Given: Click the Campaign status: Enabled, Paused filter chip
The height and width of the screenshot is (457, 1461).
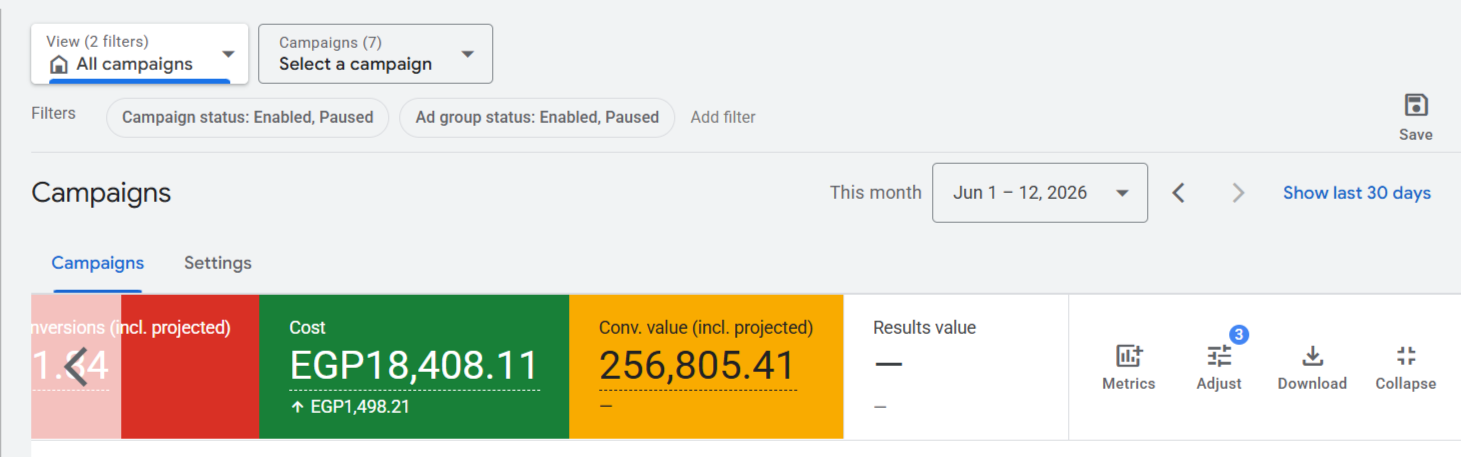Looking at the screenshot, I should 247,117.
